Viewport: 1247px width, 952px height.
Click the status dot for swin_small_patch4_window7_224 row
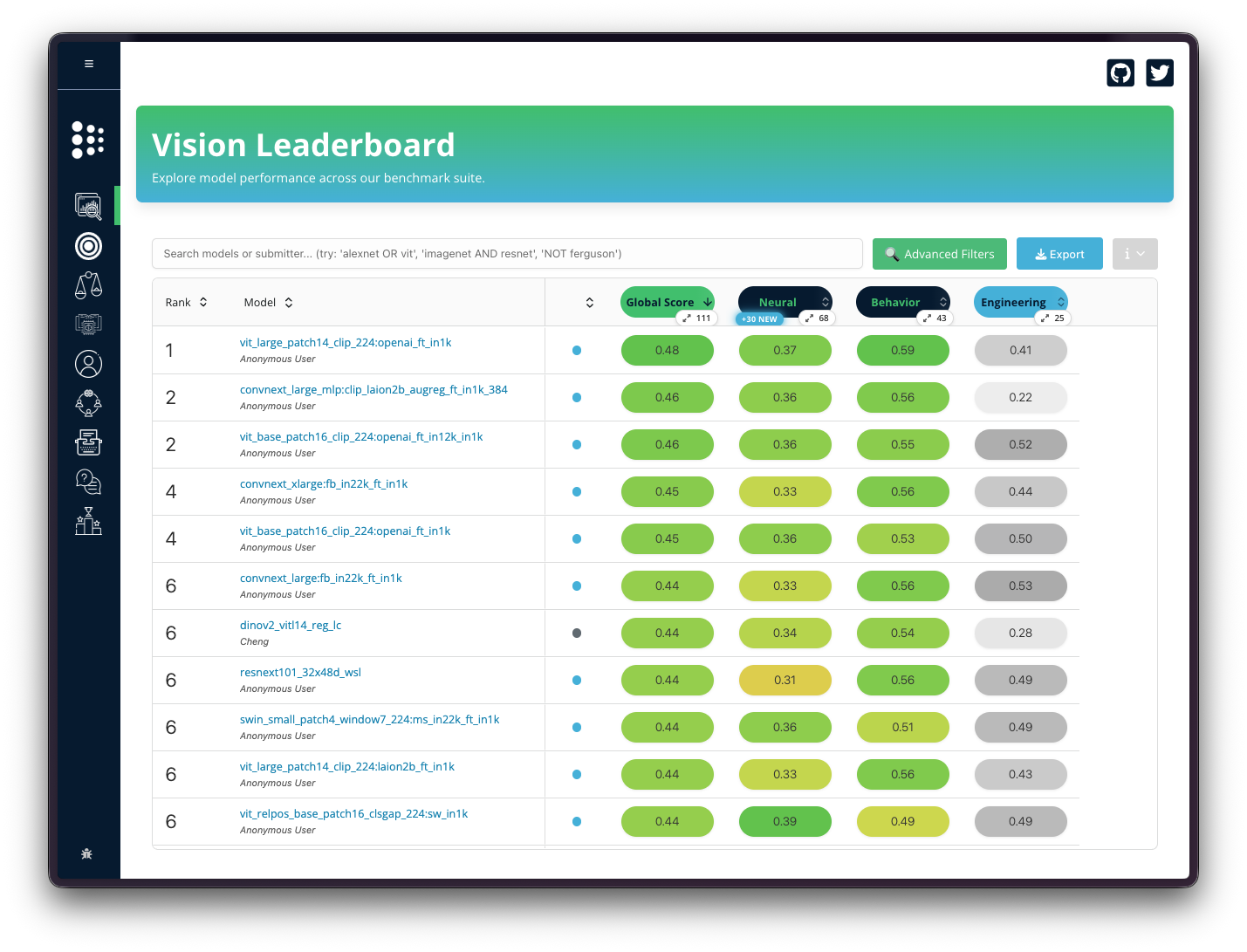point(577,727)
